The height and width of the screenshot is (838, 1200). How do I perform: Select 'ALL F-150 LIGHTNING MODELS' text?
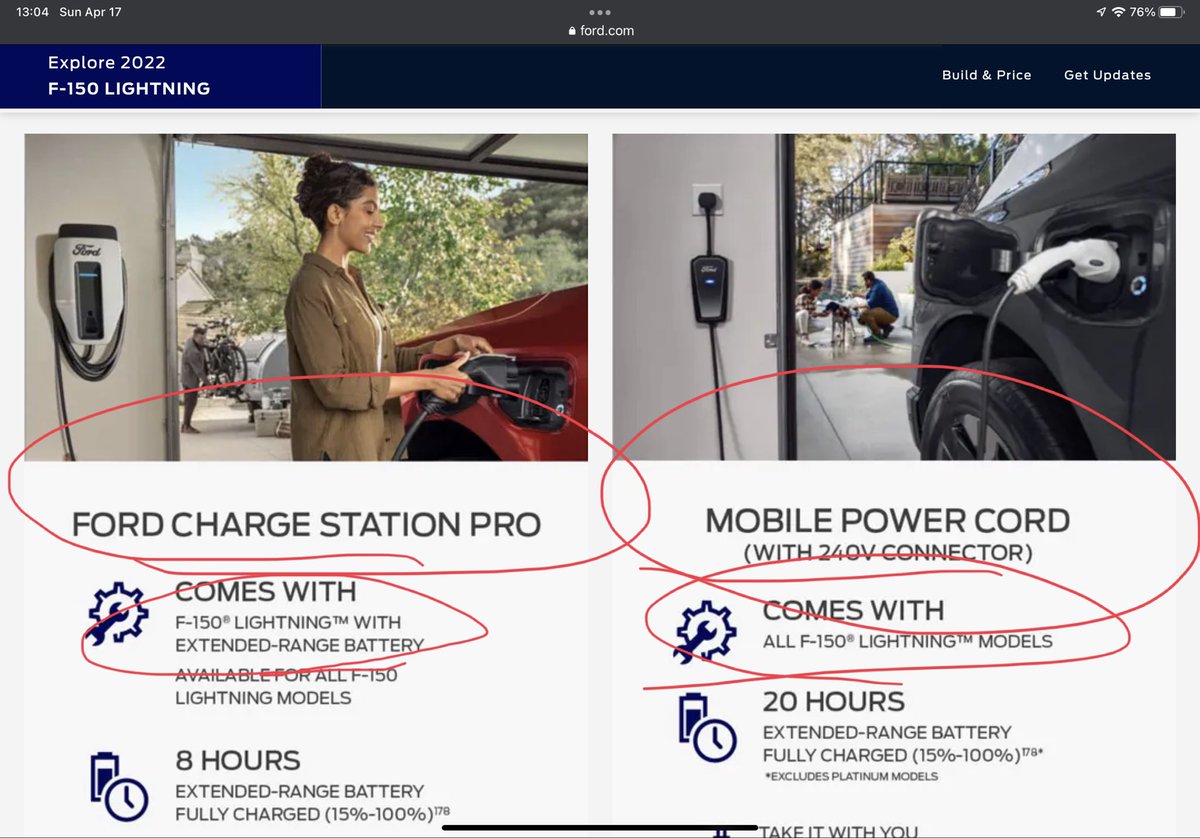907,641
